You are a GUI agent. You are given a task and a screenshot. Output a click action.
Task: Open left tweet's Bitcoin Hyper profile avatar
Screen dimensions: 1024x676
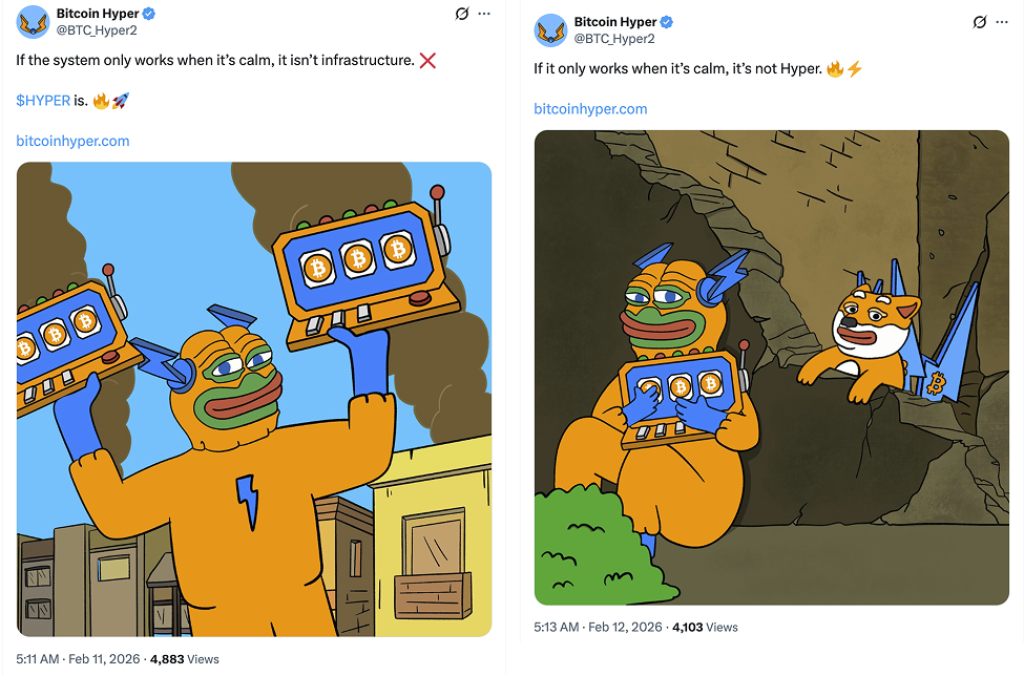(33, 22)
